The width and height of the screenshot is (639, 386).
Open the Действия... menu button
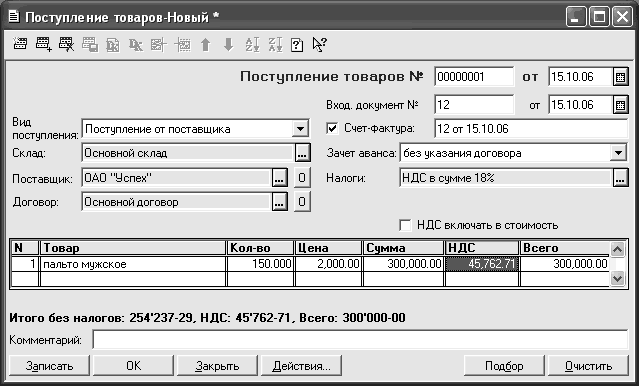click(301, 366)
